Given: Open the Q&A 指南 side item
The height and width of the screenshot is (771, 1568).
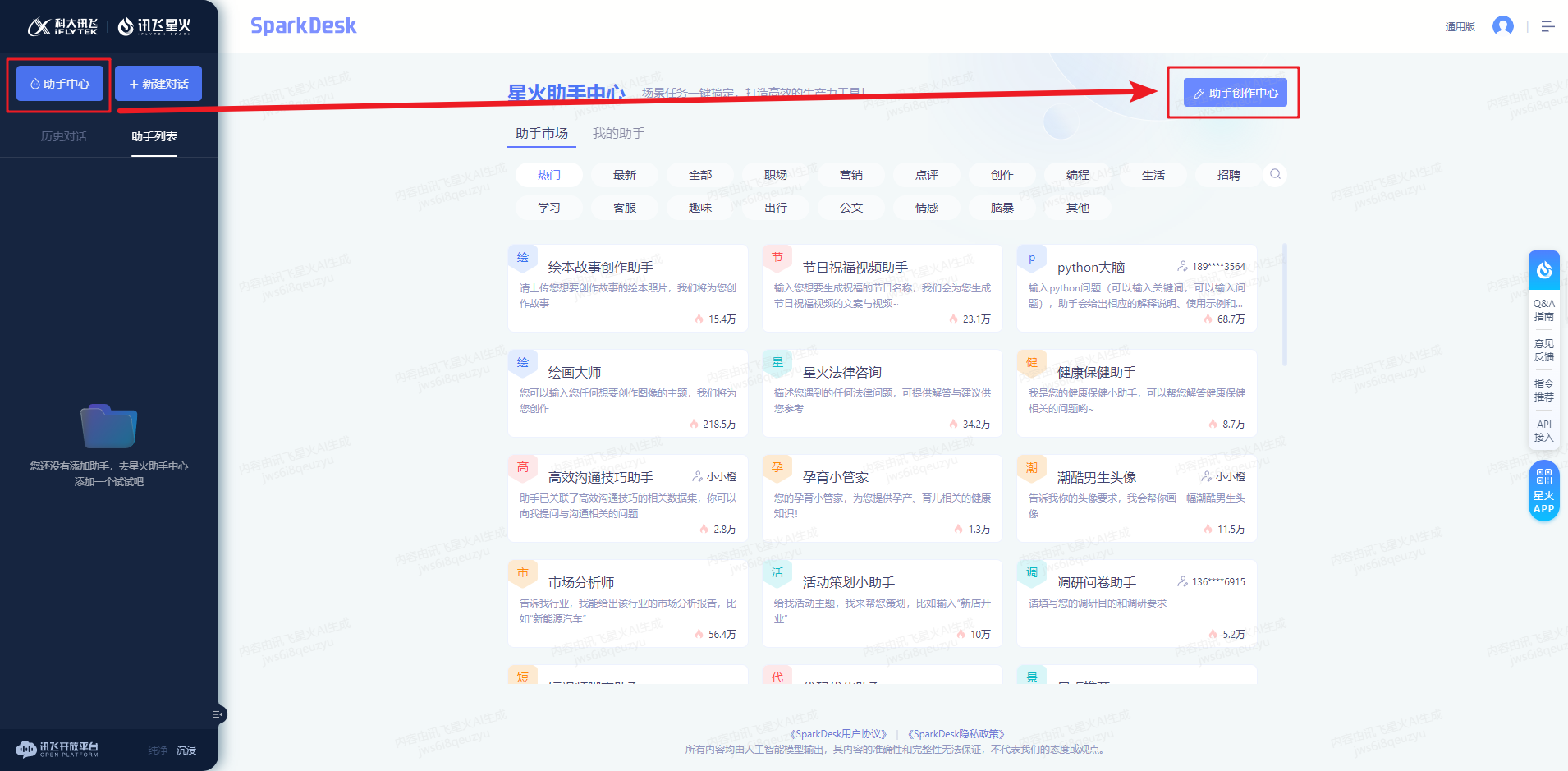Looking at the screenshot, I should [1544, 310].
